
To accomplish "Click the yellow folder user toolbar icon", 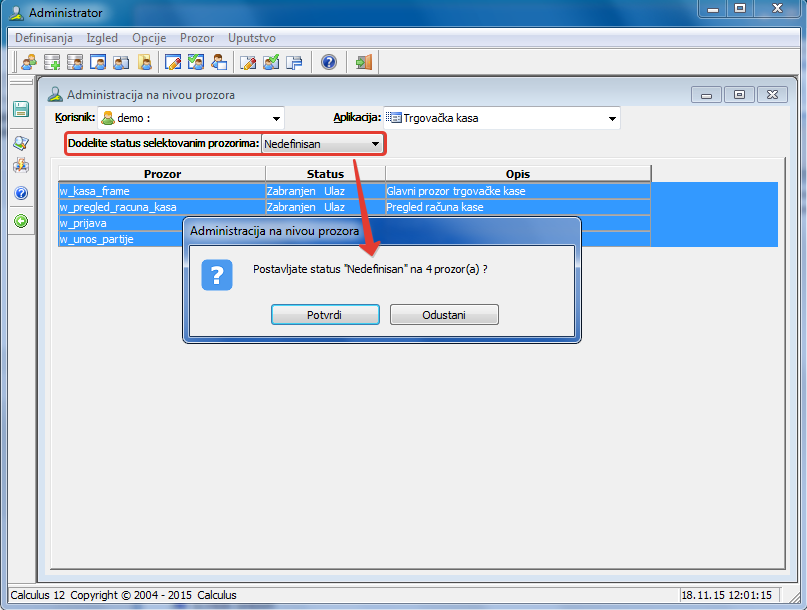I will (145, 62).
